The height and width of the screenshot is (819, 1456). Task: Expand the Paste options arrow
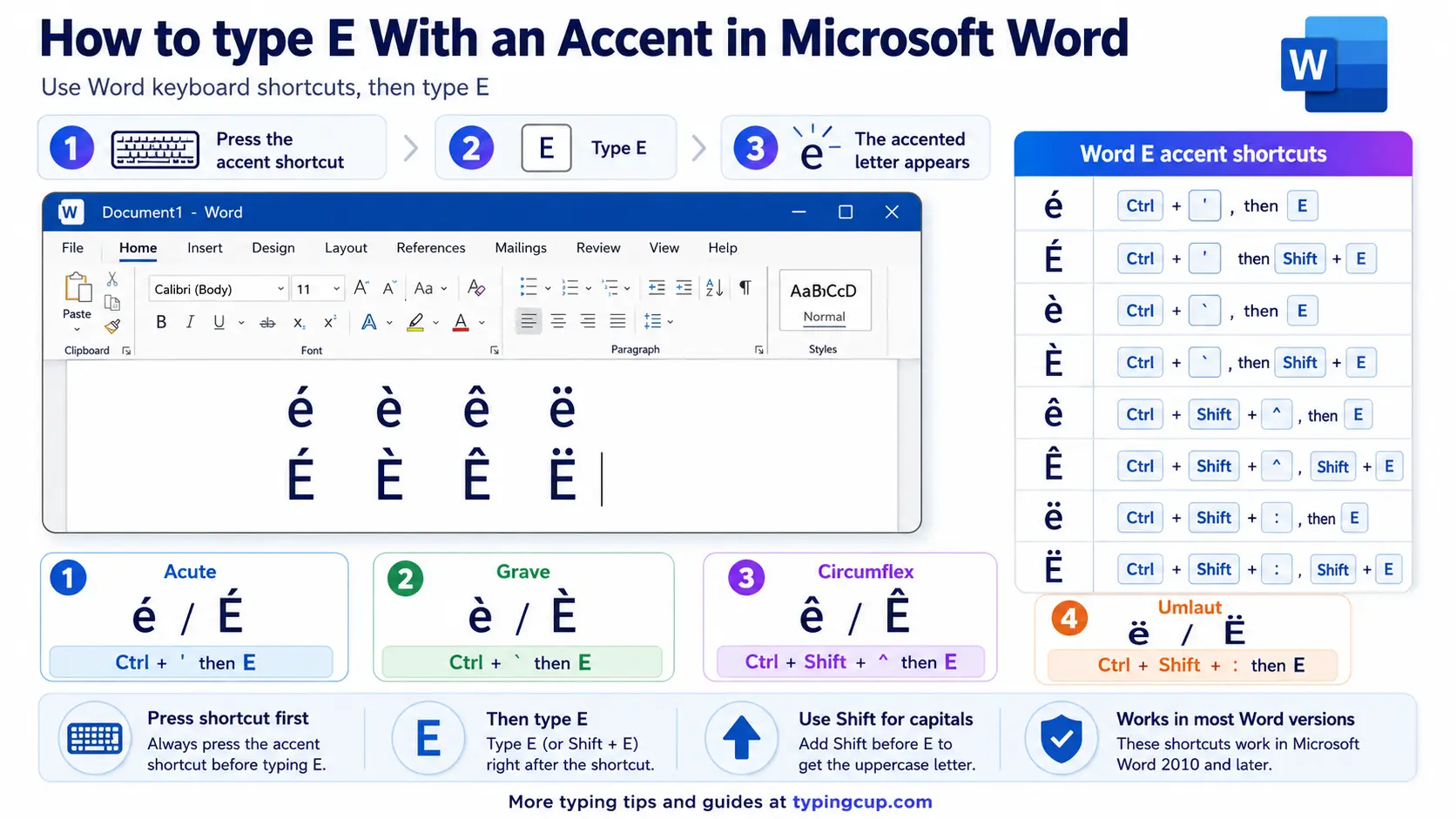click(x=77, y=330)
